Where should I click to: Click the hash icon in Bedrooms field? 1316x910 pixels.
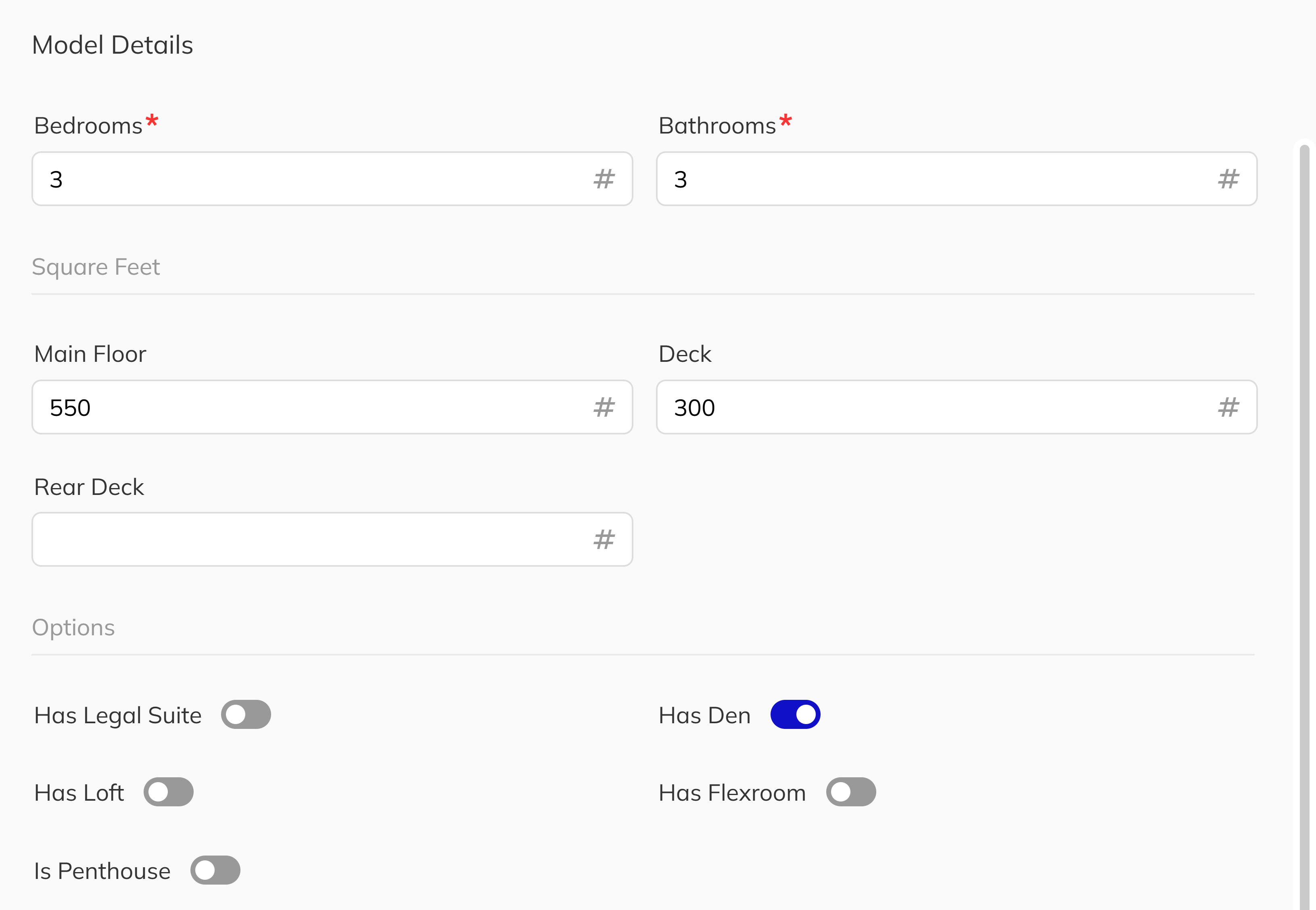pos(604,179)
